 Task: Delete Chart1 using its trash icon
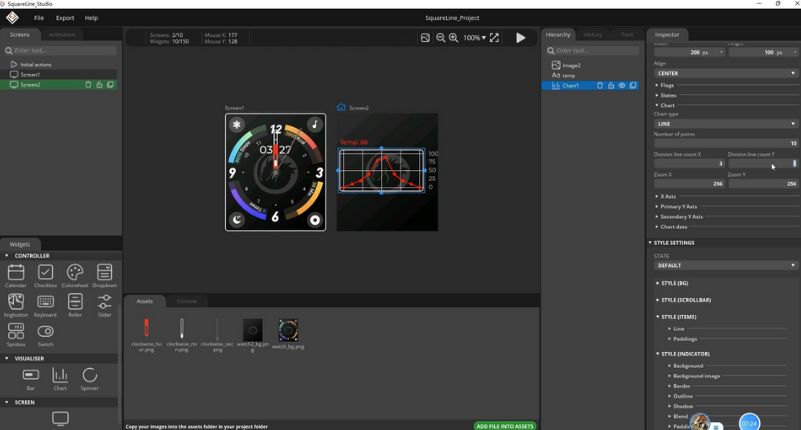600,86
